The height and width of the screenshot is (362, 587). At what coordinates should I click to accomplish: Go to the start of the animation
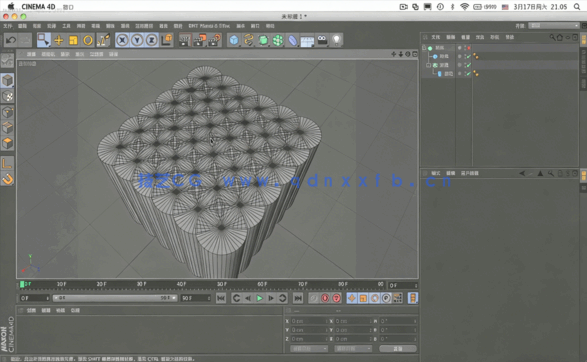pyautogui.click(x=221, y=298)
